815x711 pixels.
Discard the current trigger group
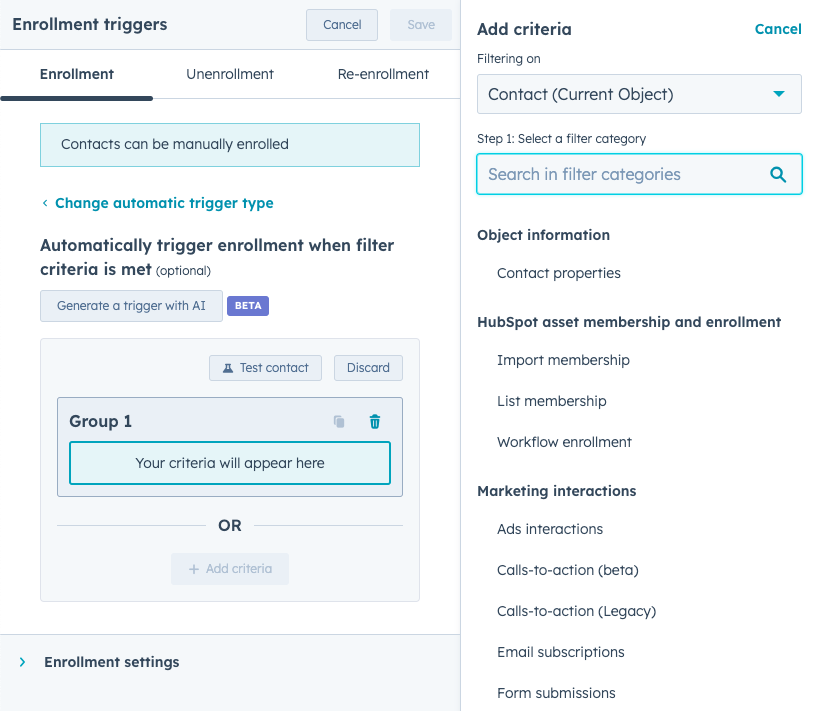coord(368,367)
